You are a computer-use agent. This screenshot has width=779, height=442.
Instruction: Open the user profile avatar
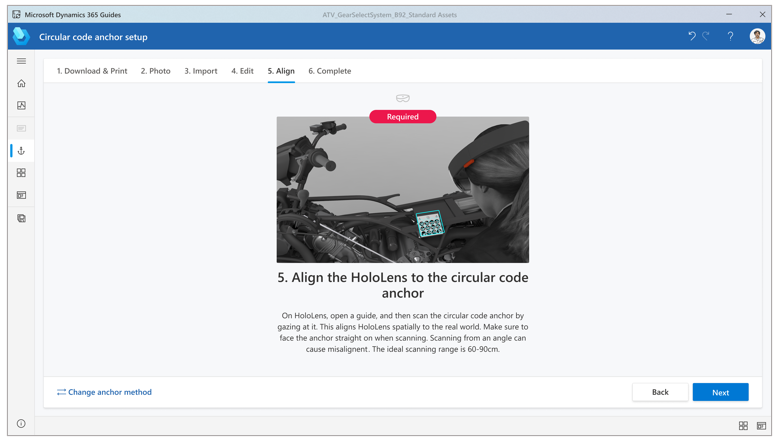pos(757,36)
